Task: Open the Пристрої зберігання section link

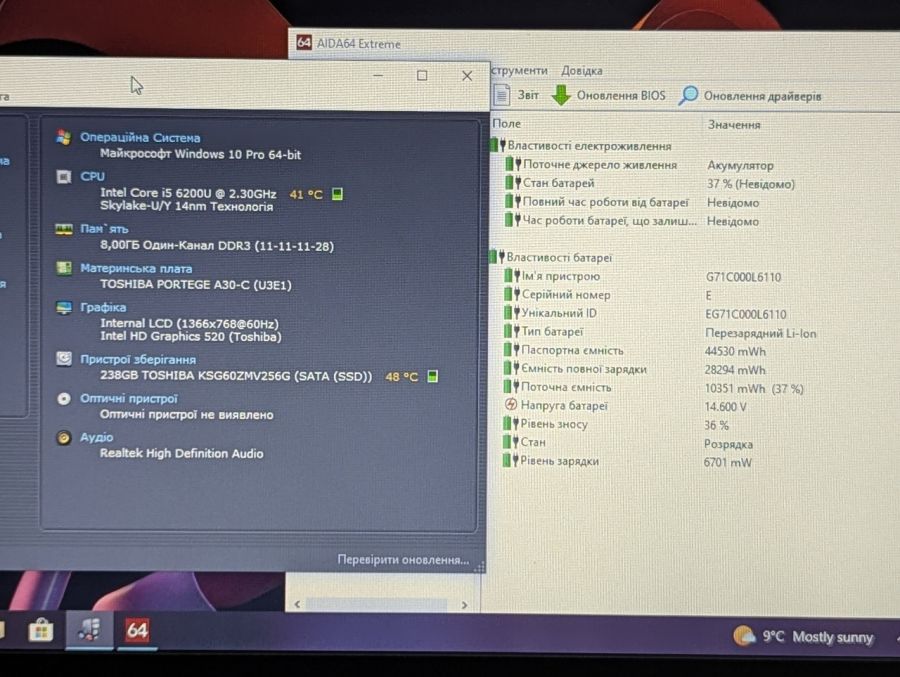Action: pos(138,359)
